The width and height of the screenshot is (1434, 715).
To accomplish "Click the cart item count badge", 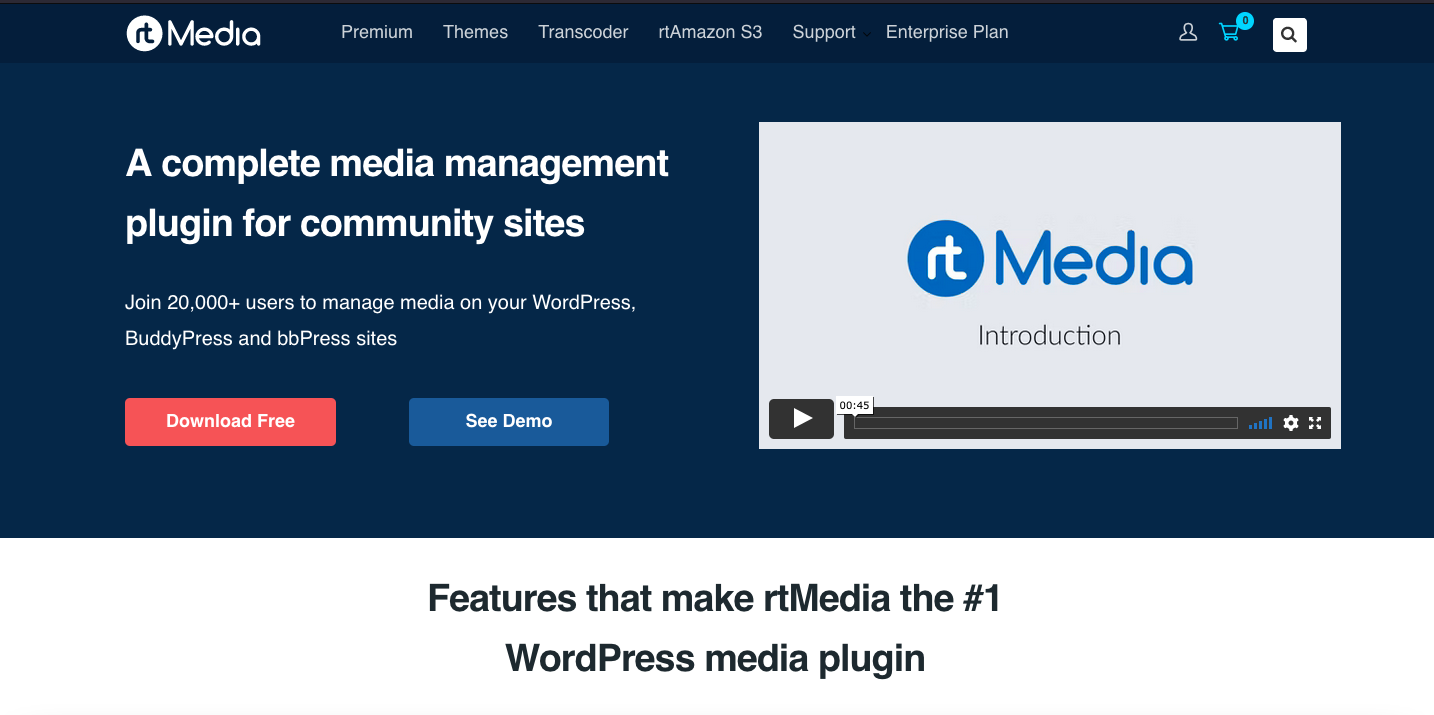I will 1245,20.
